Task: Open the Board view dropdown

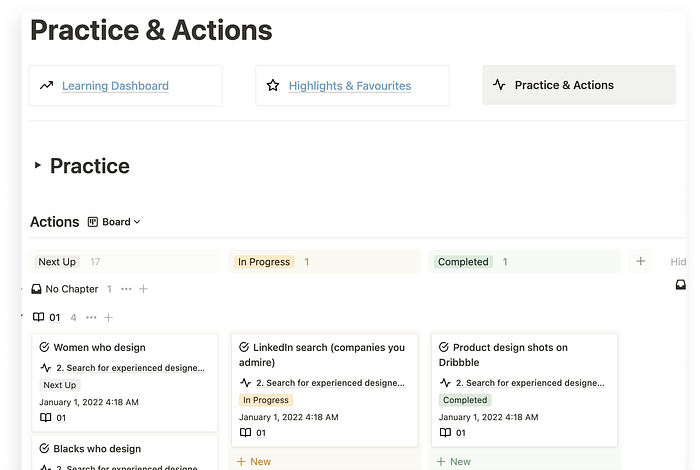Action: (x=114, y=222)
